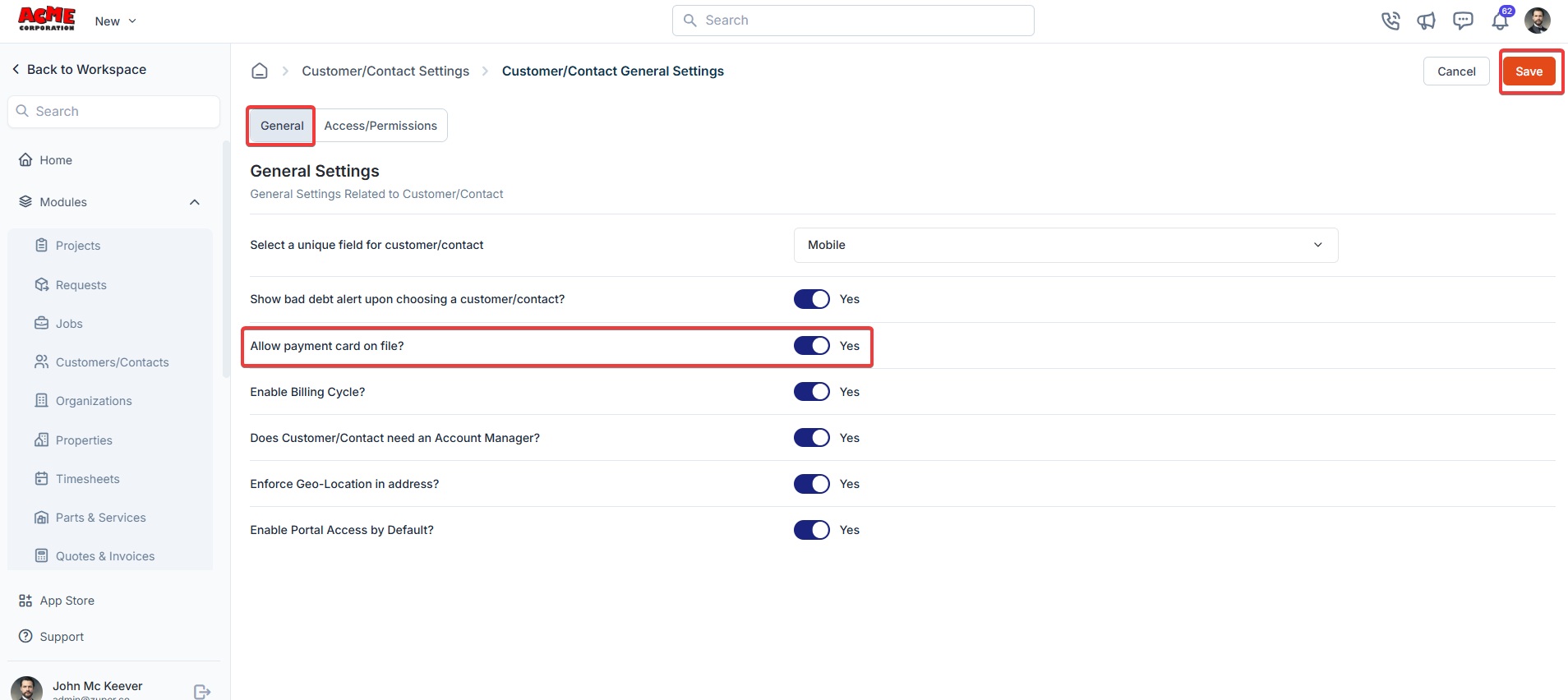Click the logout icon beside John Mc Keever
The height and width of the screenshot is (700, 1568).
click(202, 692)
